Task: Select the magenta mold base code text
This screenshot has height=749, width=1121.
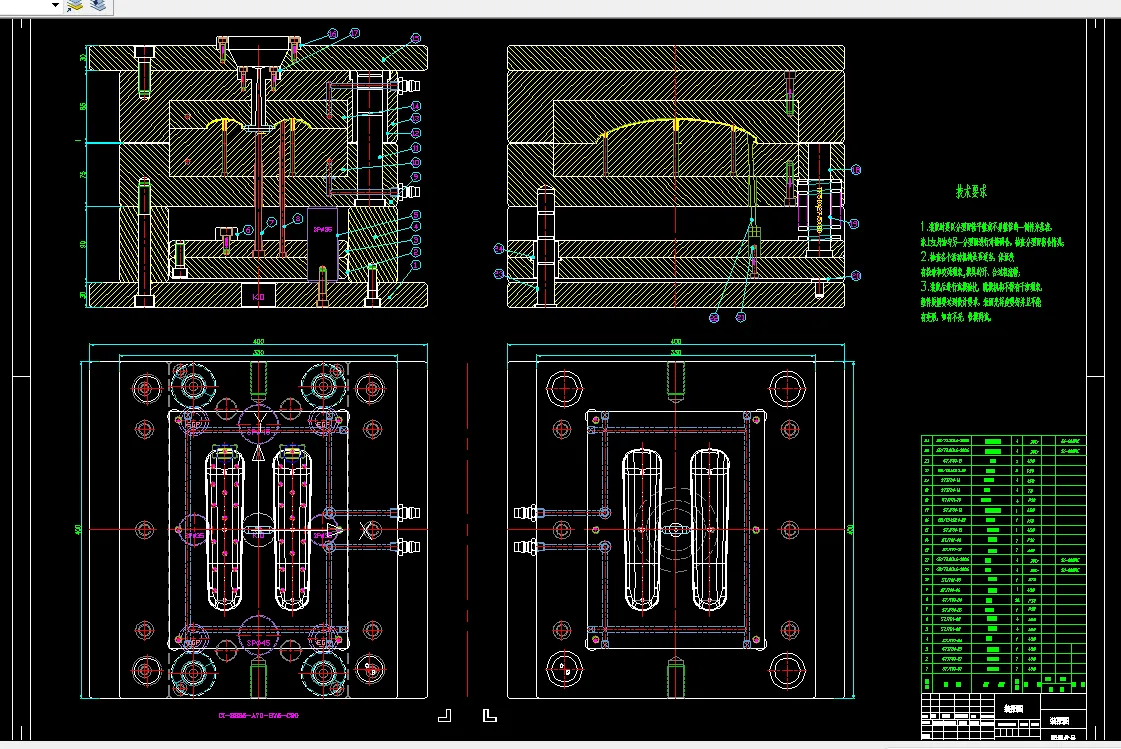Action: click(258, 715)
